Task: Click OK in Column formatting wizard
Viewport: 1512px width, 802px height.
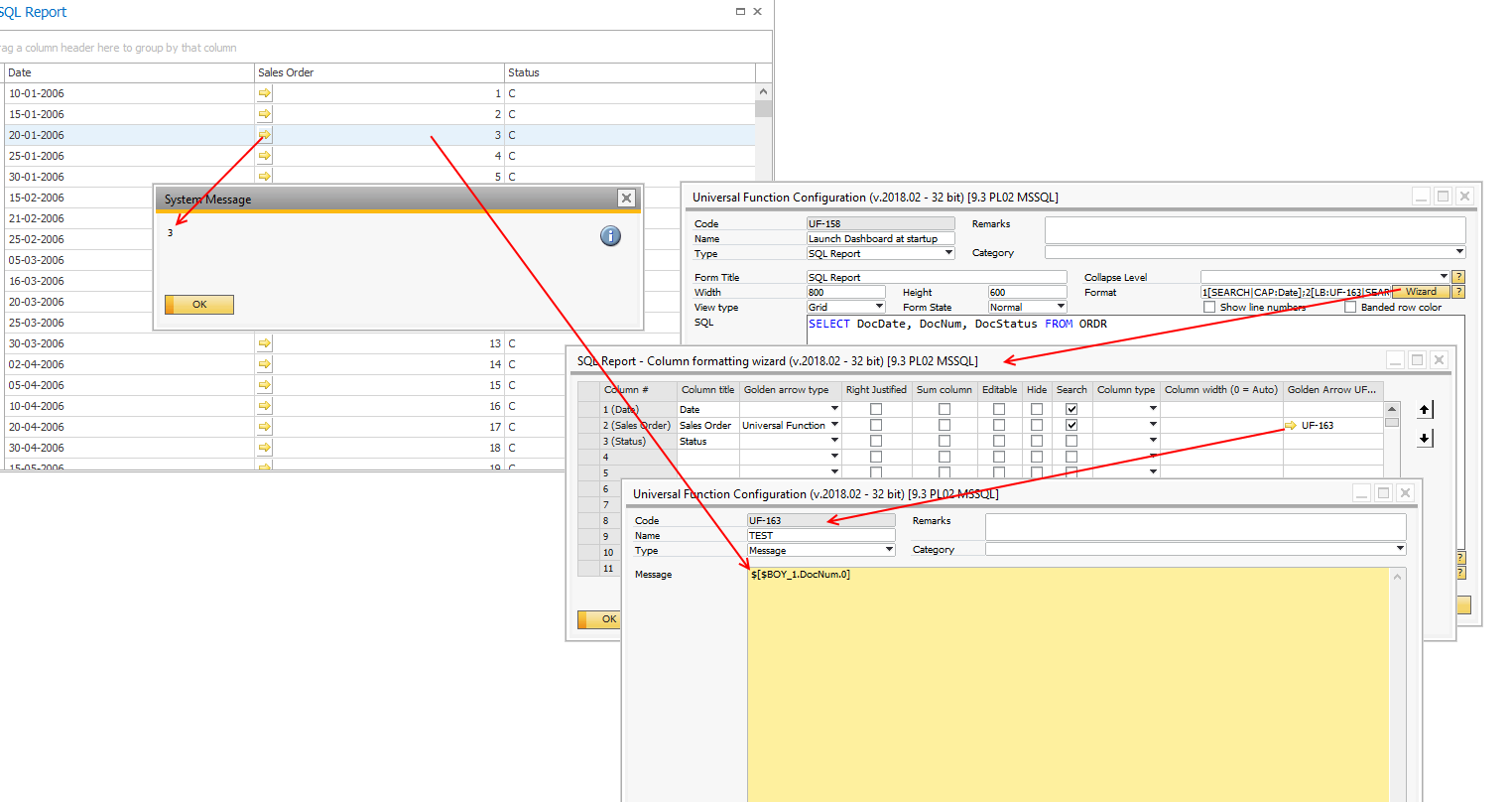Action: [598, 619]
